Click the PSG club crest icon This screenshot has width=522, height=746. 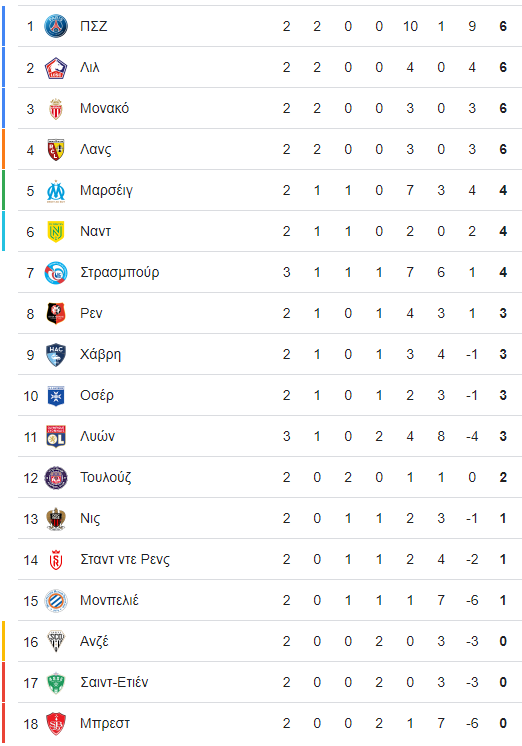(56, 26)
